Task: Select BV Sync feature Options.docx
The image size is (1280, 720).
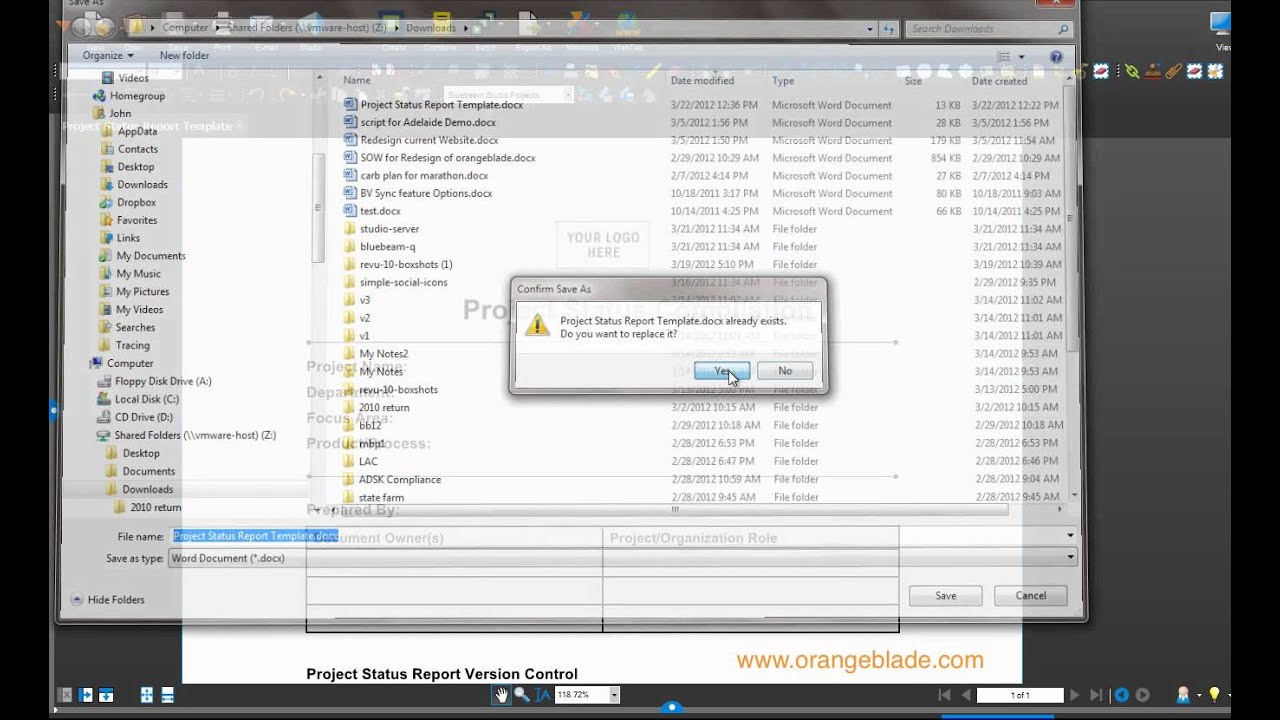Action: pyautogui.click(x=426, y=193)
